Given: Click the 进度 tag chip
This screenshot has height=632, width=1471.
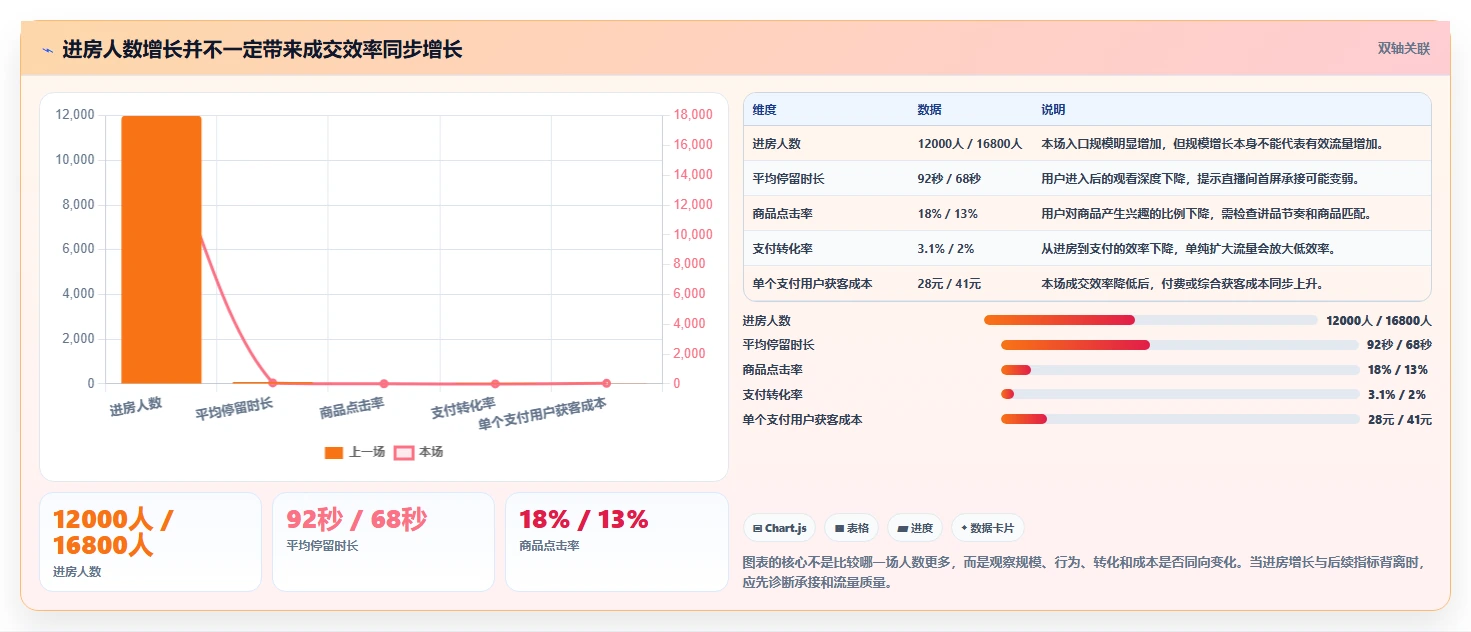Looking at the screenshot, I should tap(915, 528).
